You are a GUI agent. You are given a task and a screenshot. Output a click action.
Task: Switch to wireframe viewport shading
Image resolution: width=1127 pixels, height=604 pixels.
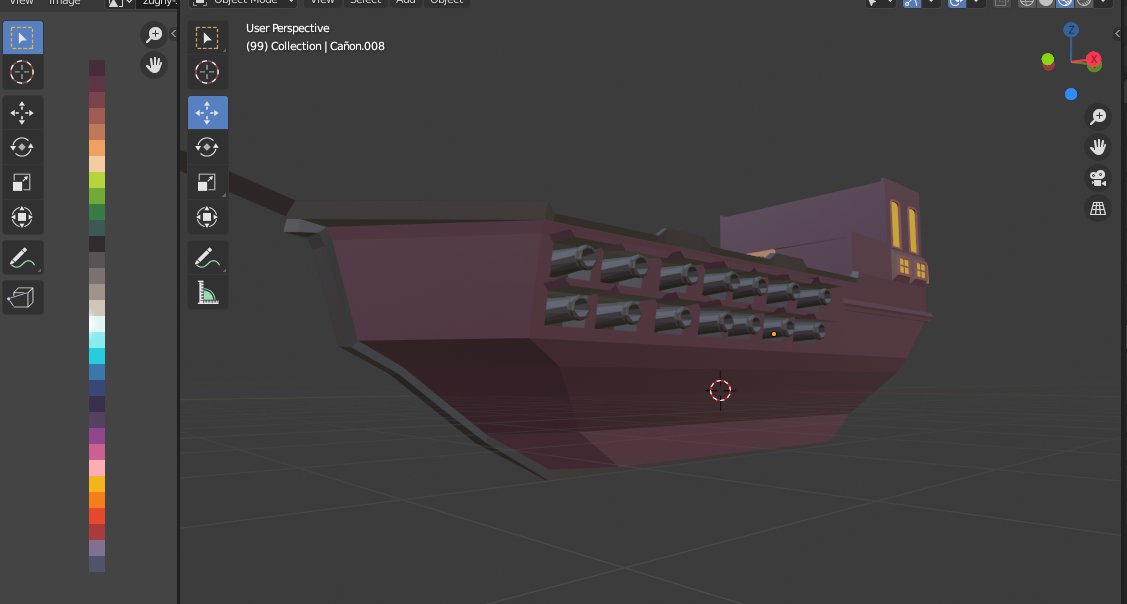[x=1027, y=2]
